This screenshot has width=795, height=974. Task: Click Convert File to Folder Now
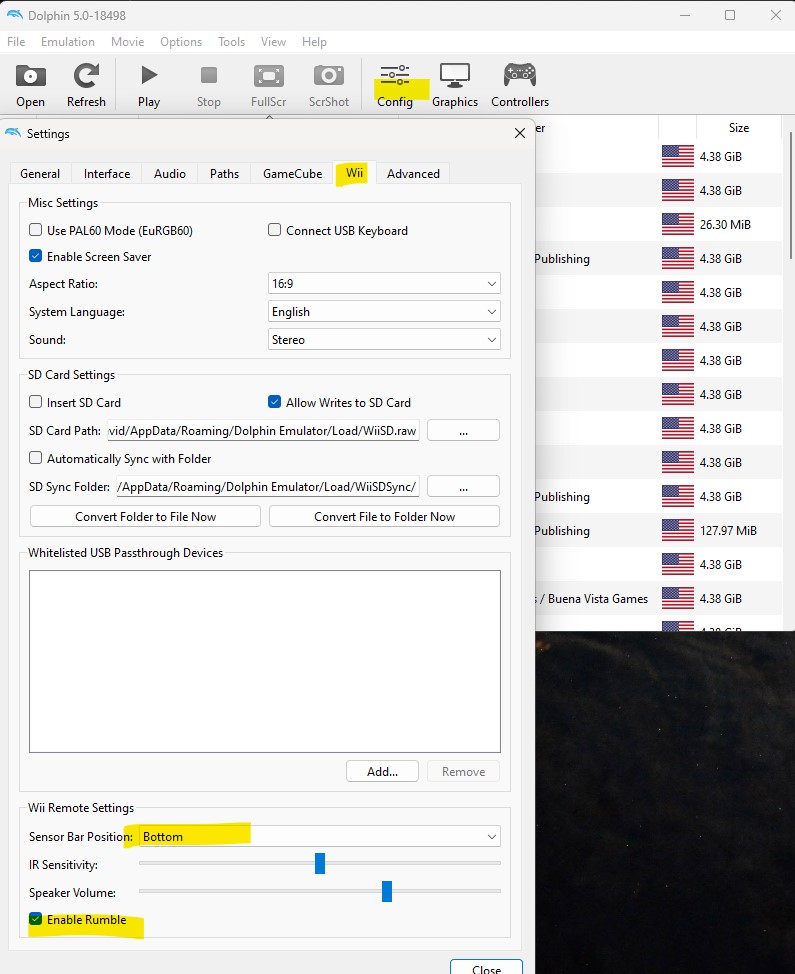pos(384,516)
